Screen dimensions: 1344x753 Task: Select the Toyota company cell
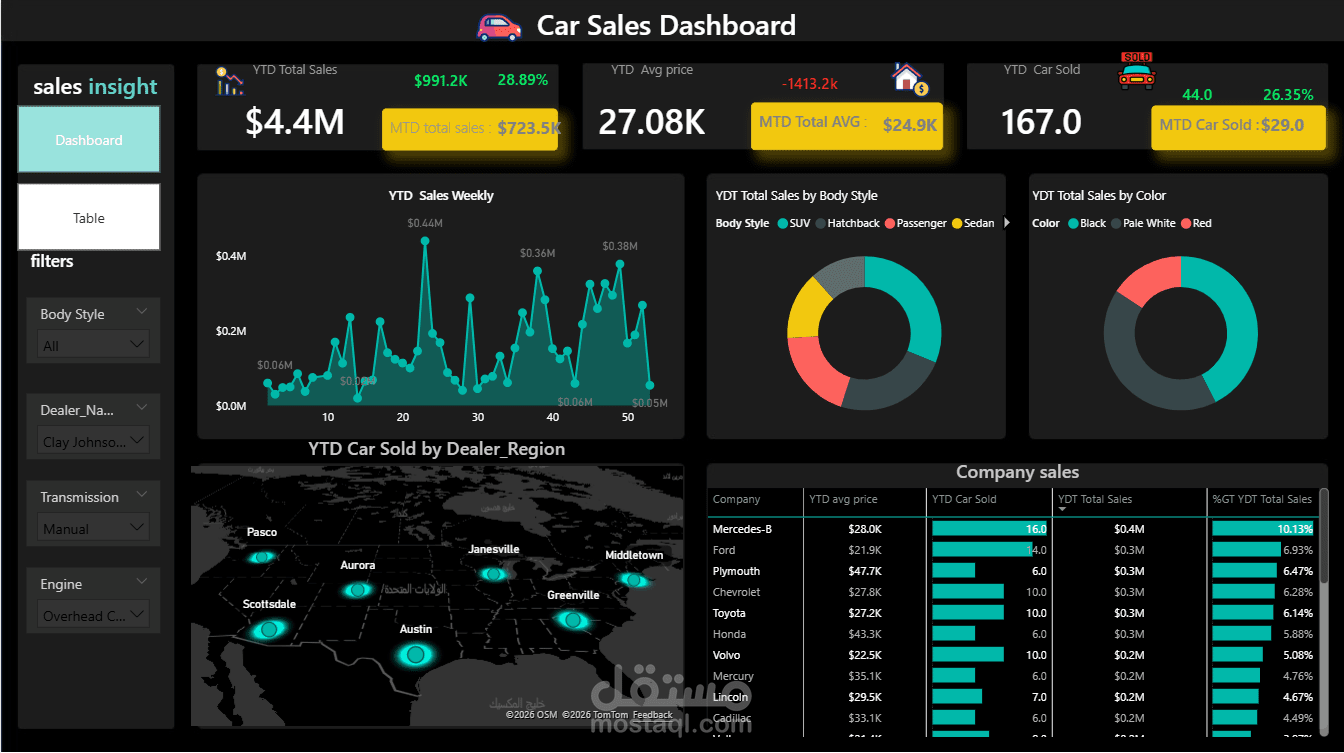(x=729, y=613)
